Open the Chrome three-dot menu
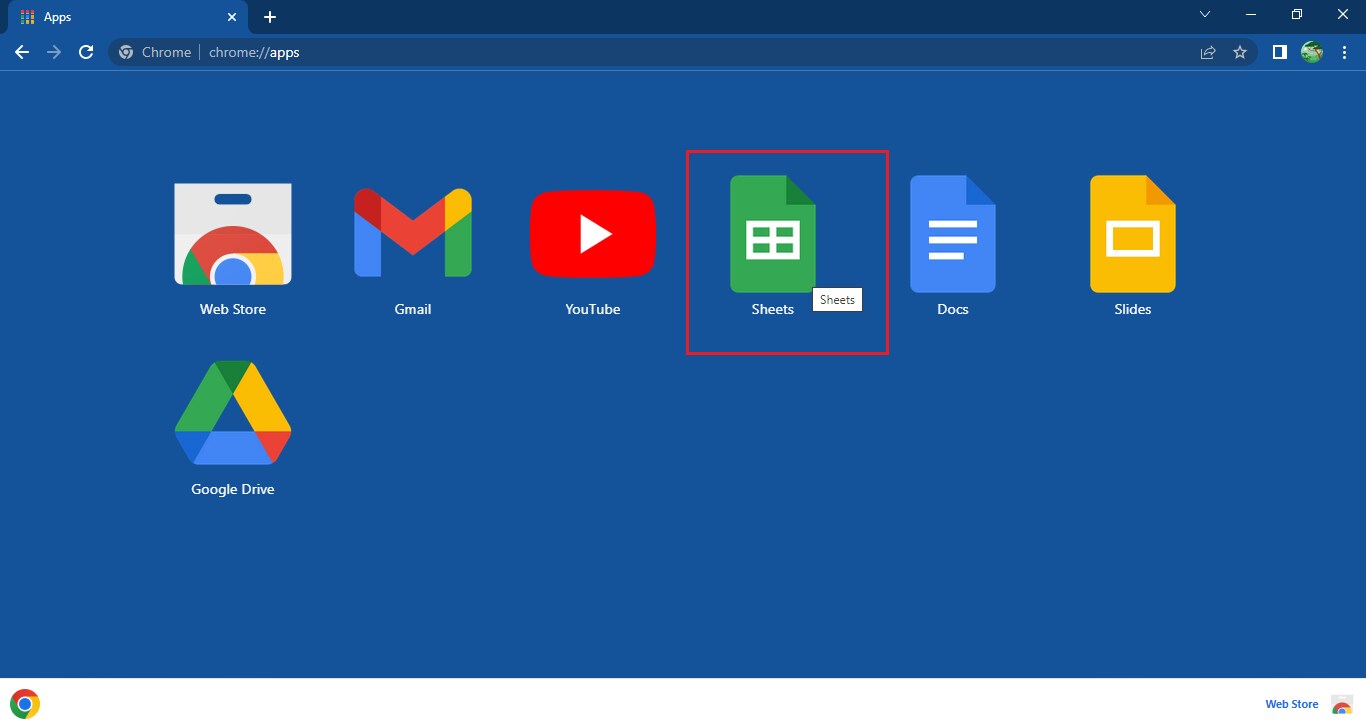This screenshot has width=1366, height=728. click(1344, 52)
